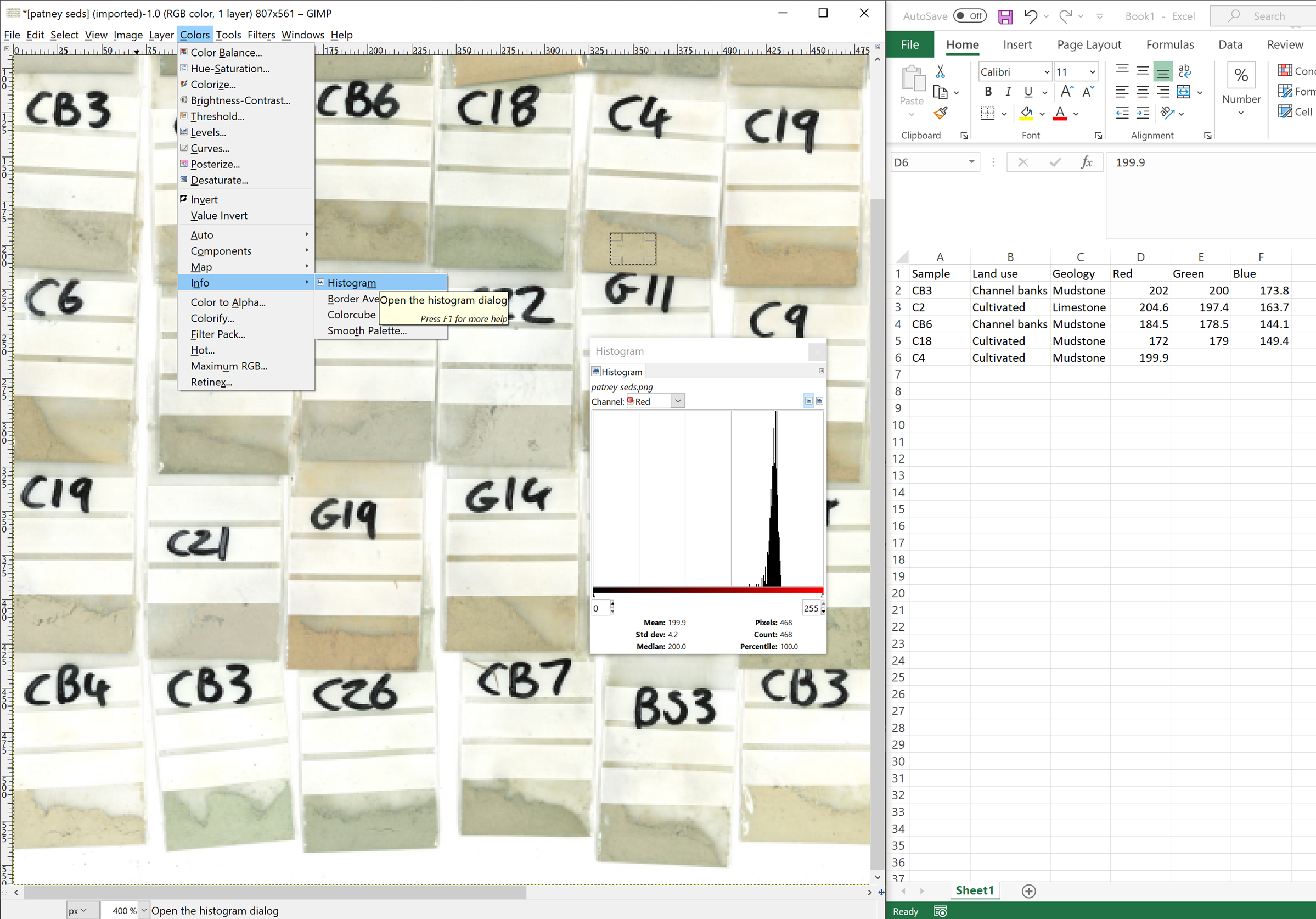Click the insert function fx icon
The image size is (1316, 919).
(1087, 162)
